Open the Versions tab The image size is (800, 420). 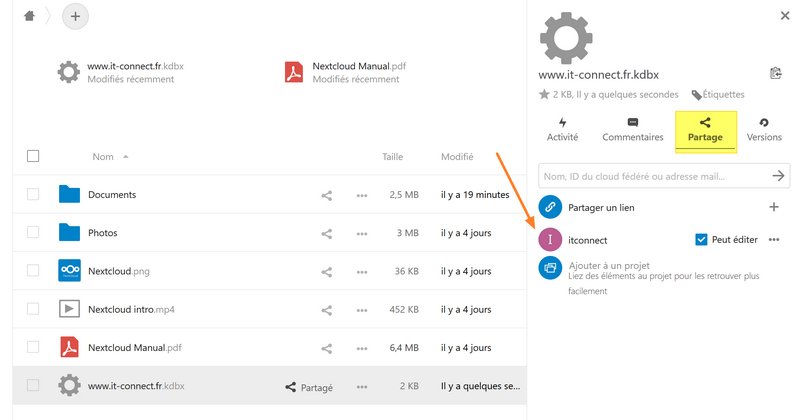click(x=764, y=129)
